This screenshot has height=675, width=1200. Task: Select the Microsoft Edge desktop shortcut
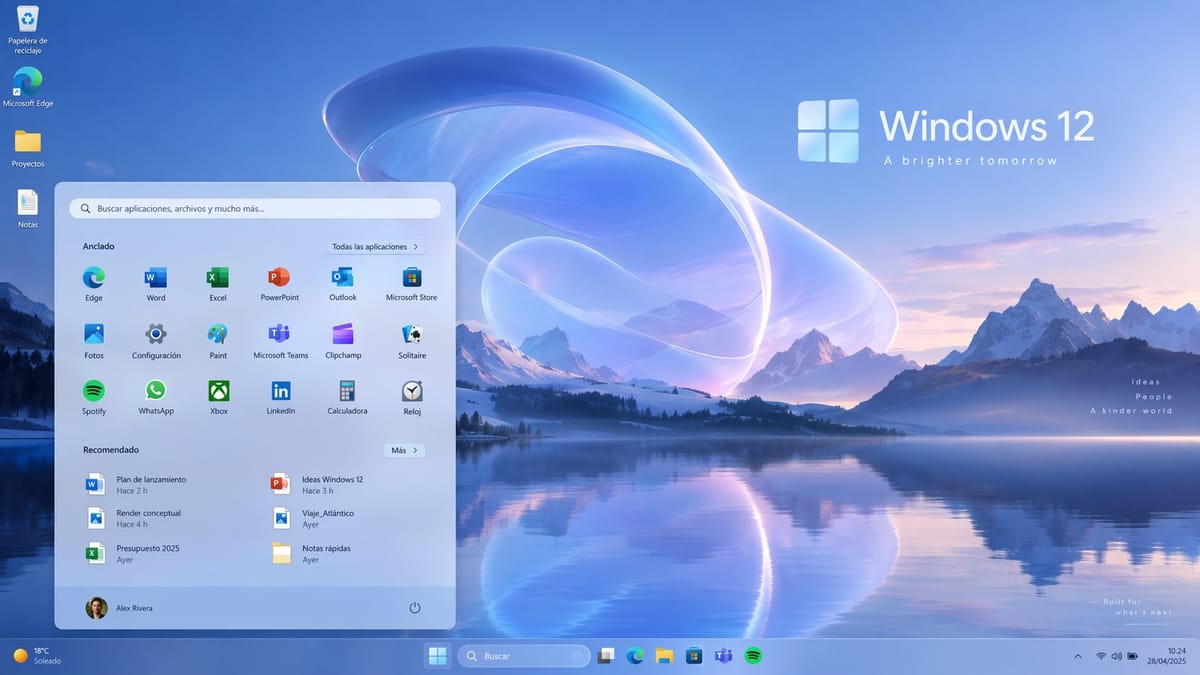pyautogui.click(x=28, y=88)
